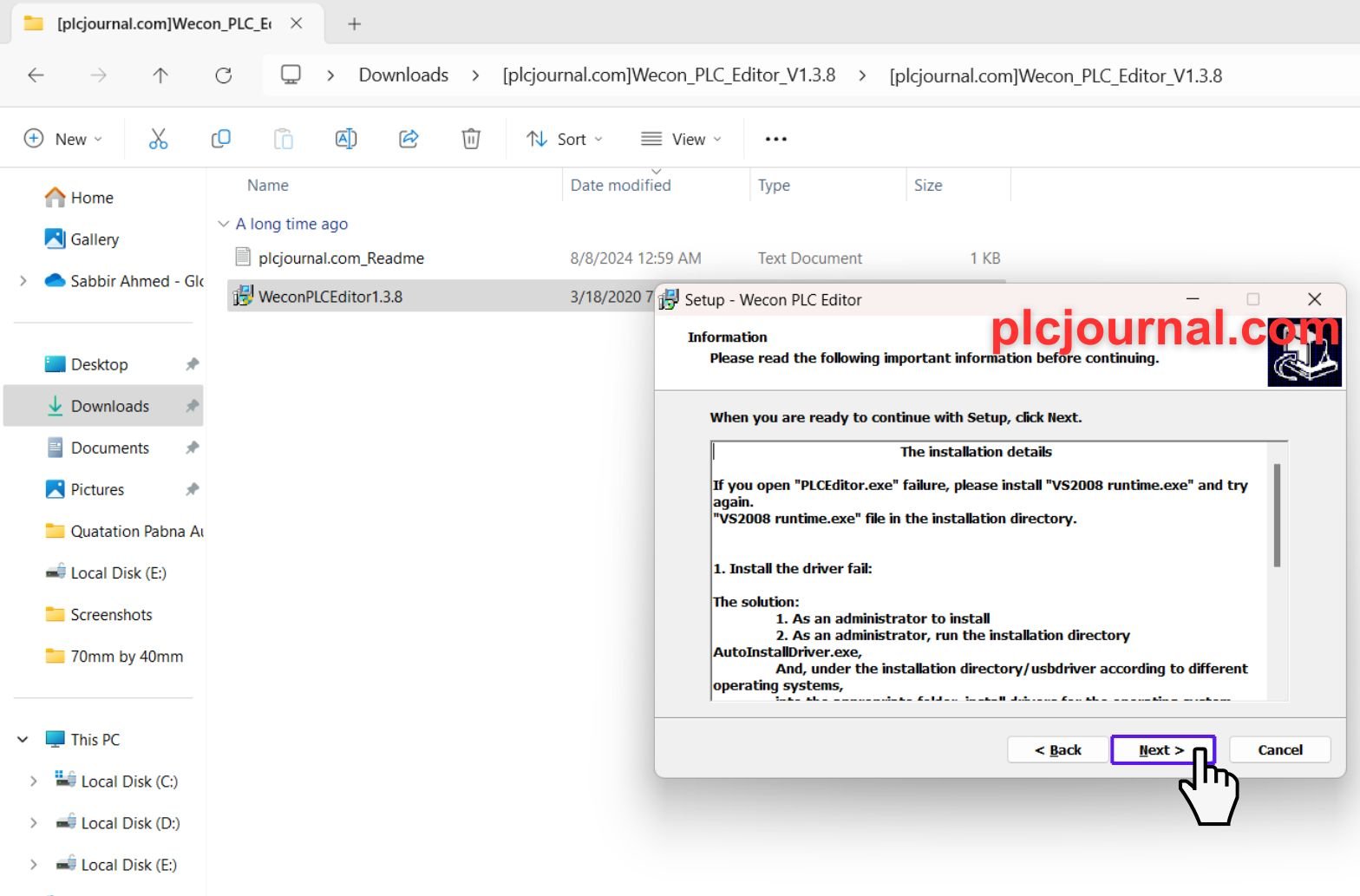Click the first Wecon_PLC_Editor_V1.3.8 breadcrumb
1360x896 pixels.
tap(669, 75)
